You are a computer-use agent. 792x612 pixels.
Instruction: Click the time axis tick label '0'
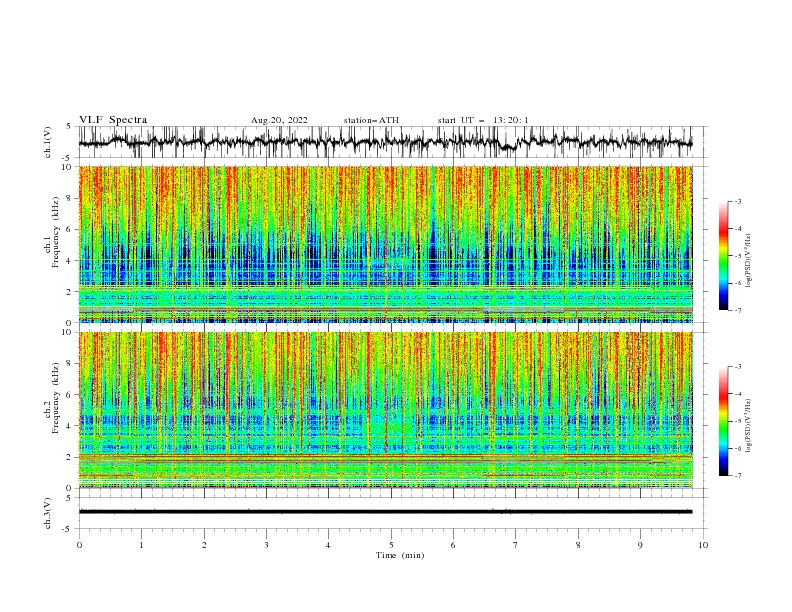click(79, 545)
